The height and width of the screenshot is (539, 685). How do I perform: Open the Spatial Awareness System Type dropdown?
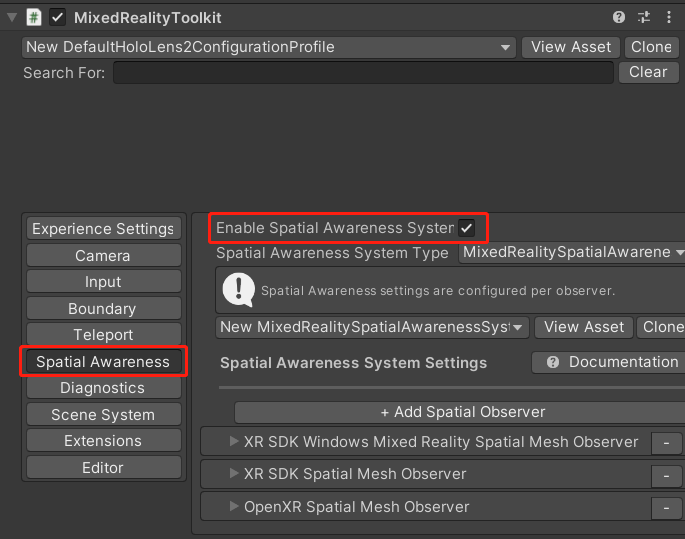click(572, 253)
